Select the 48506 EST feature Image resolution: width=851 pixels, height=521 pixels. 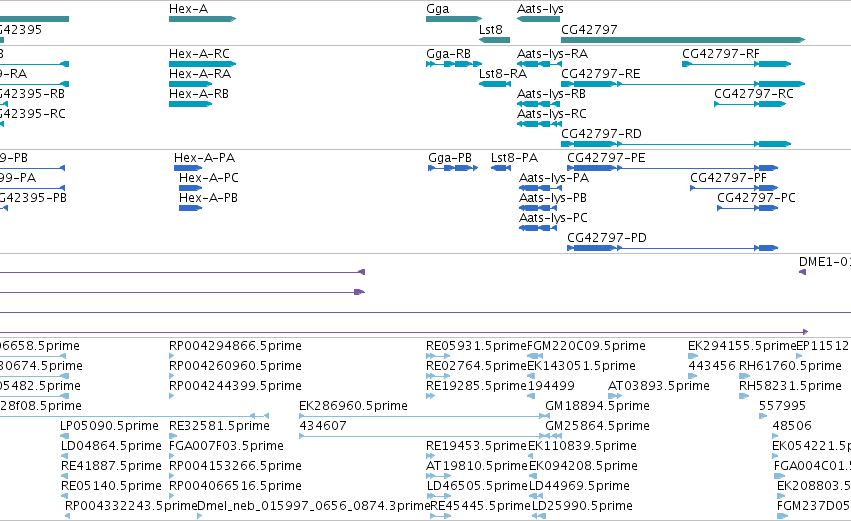pos(776,436)
